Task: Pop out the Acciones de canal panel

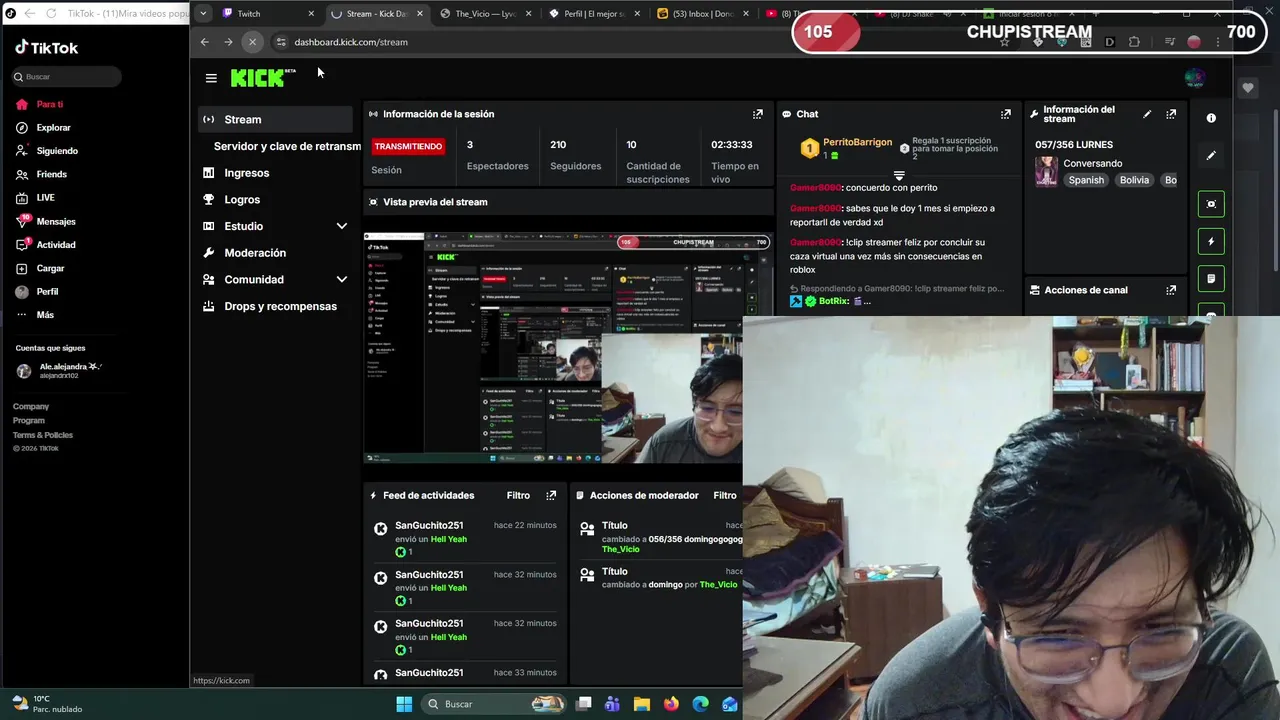Action: pos(1171,290)
